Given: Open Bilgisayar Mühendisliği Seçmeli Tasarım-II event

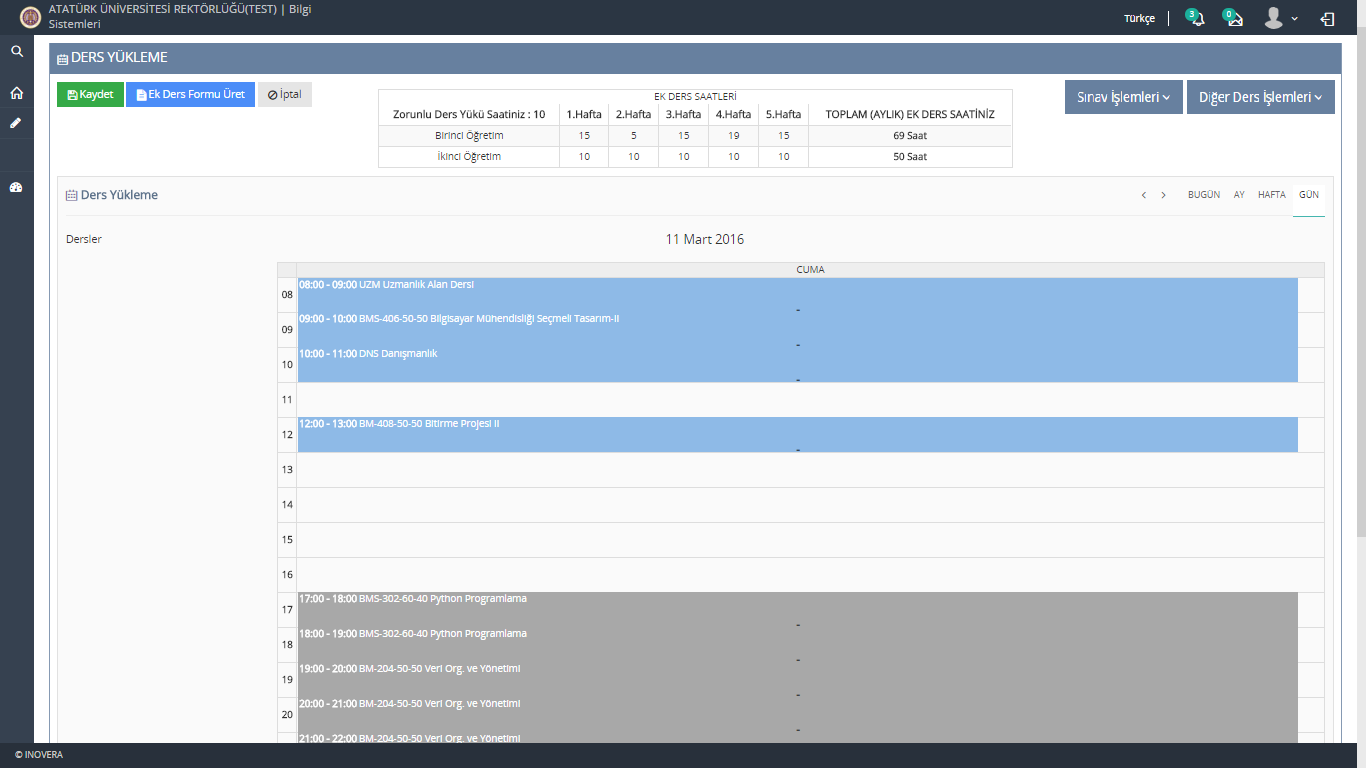Looking at the screenshot, I should 797,330.
